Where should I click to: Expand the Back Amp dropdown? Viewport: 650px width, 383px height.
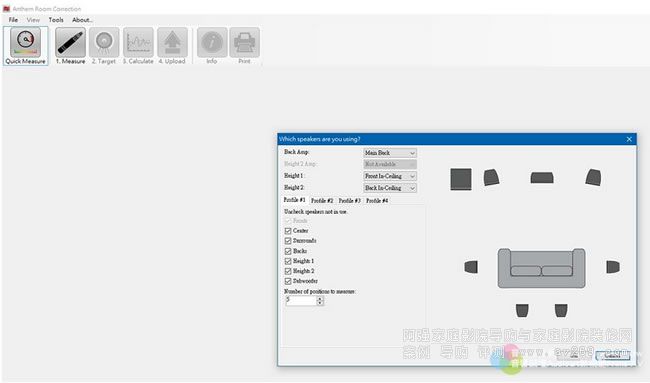[x=390, y=153]
